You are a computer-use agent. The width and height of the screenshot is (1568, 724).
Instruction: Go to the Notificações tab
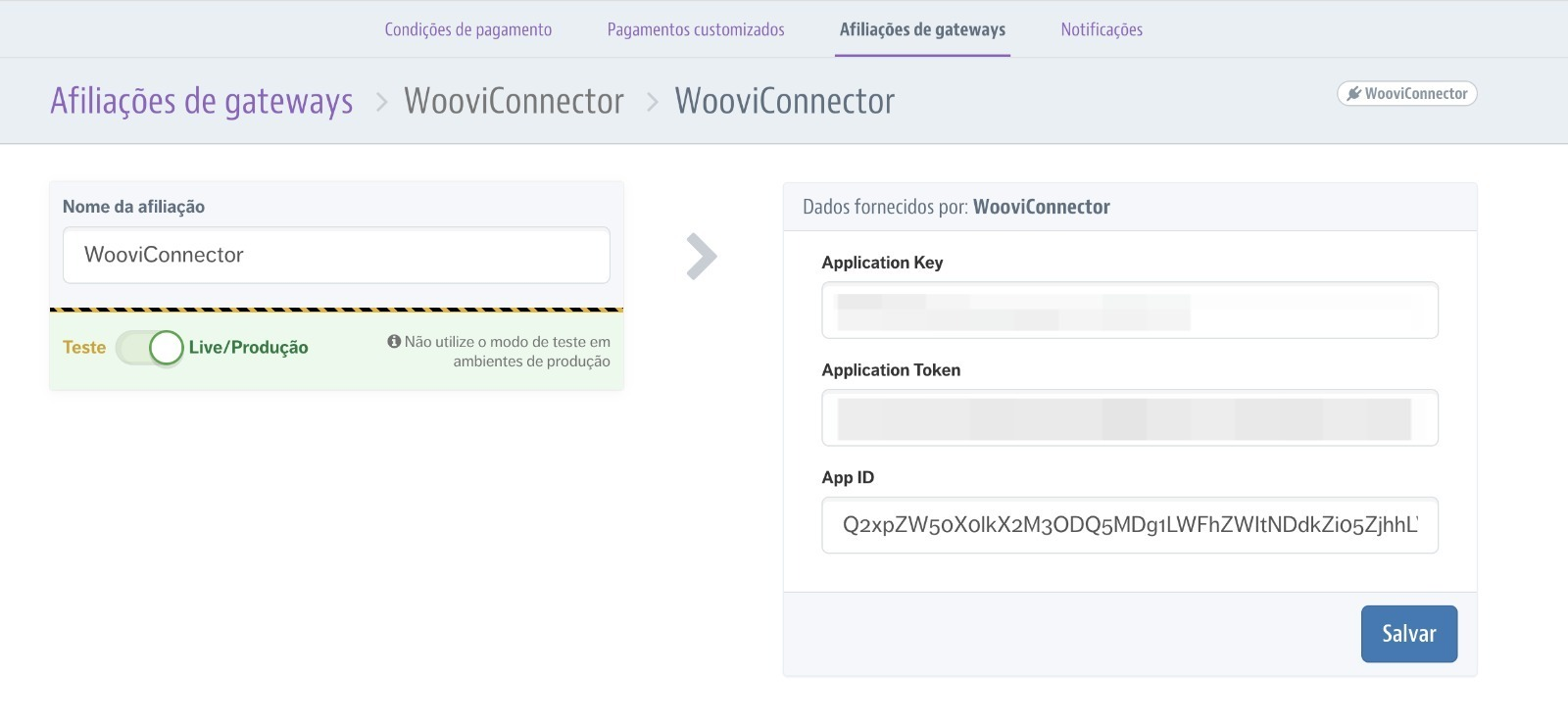click(x=1102, y=29)
